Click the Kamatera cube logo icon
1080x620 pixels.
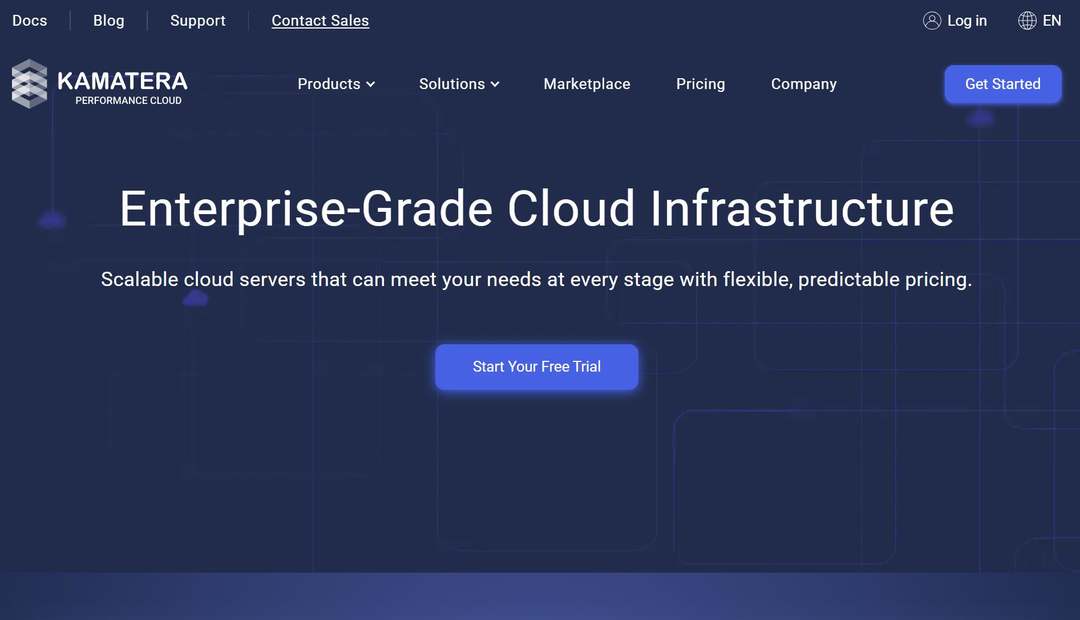pyautogui.click(x=29, y=84)
